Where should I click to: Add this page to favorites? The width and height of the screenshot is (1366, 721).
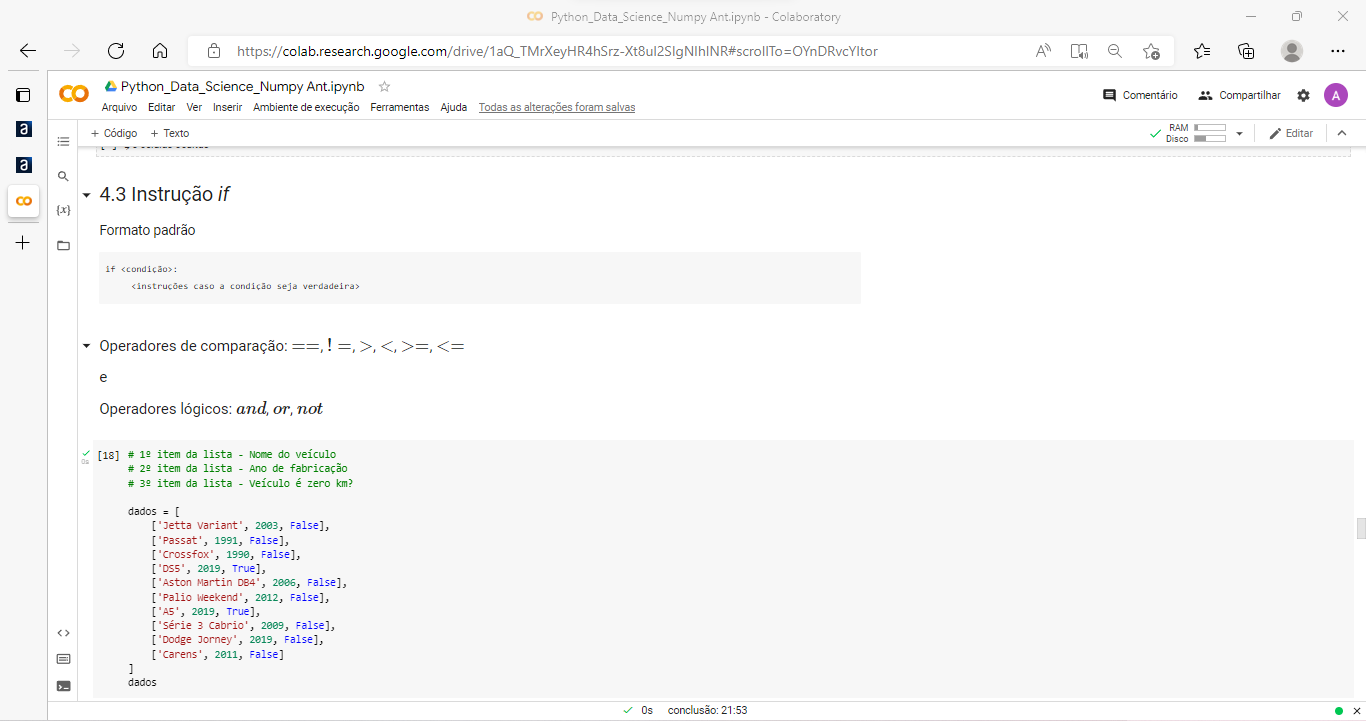pos(1151,51)
